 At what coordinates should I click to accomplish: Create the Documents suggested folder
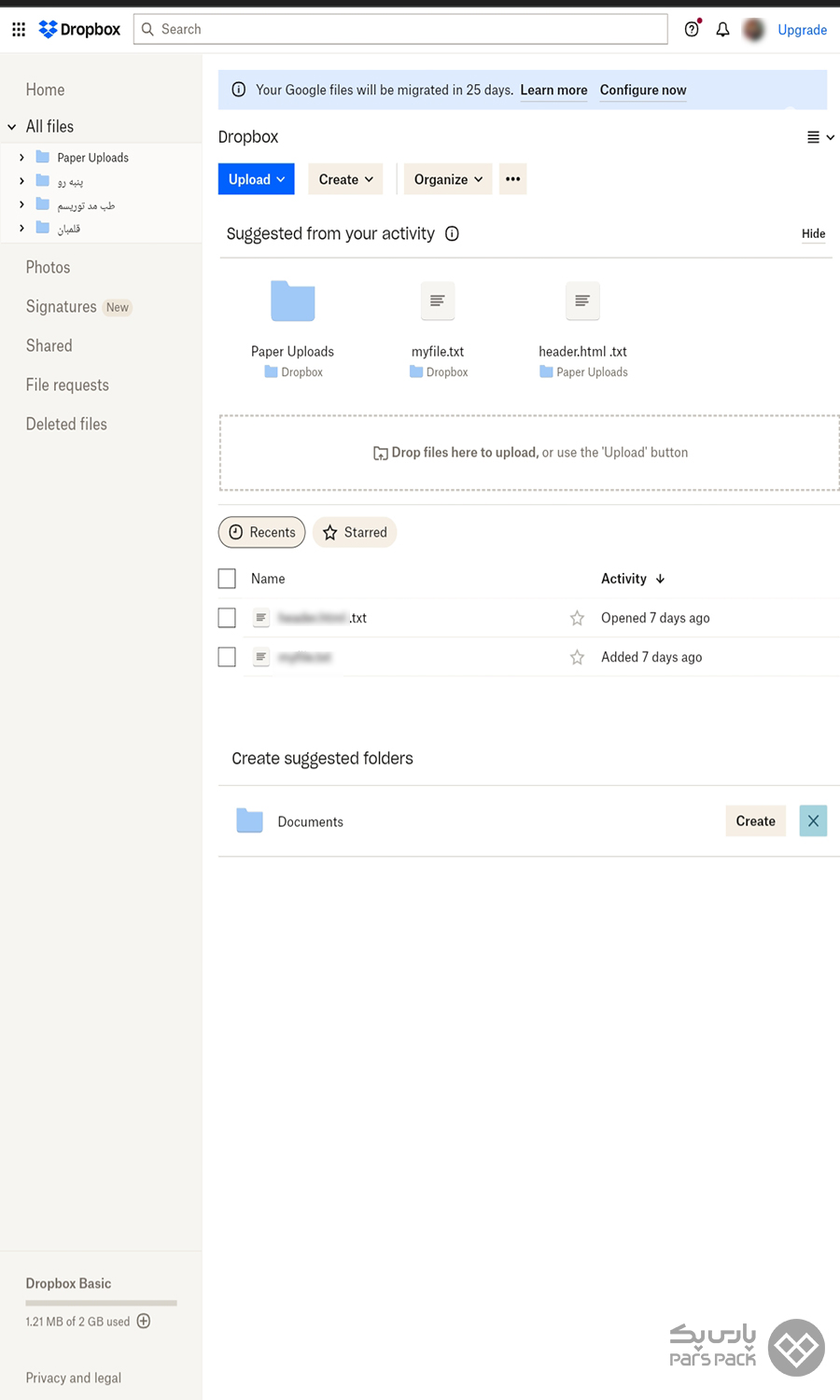pyautogui.click(x=756, y=821)
